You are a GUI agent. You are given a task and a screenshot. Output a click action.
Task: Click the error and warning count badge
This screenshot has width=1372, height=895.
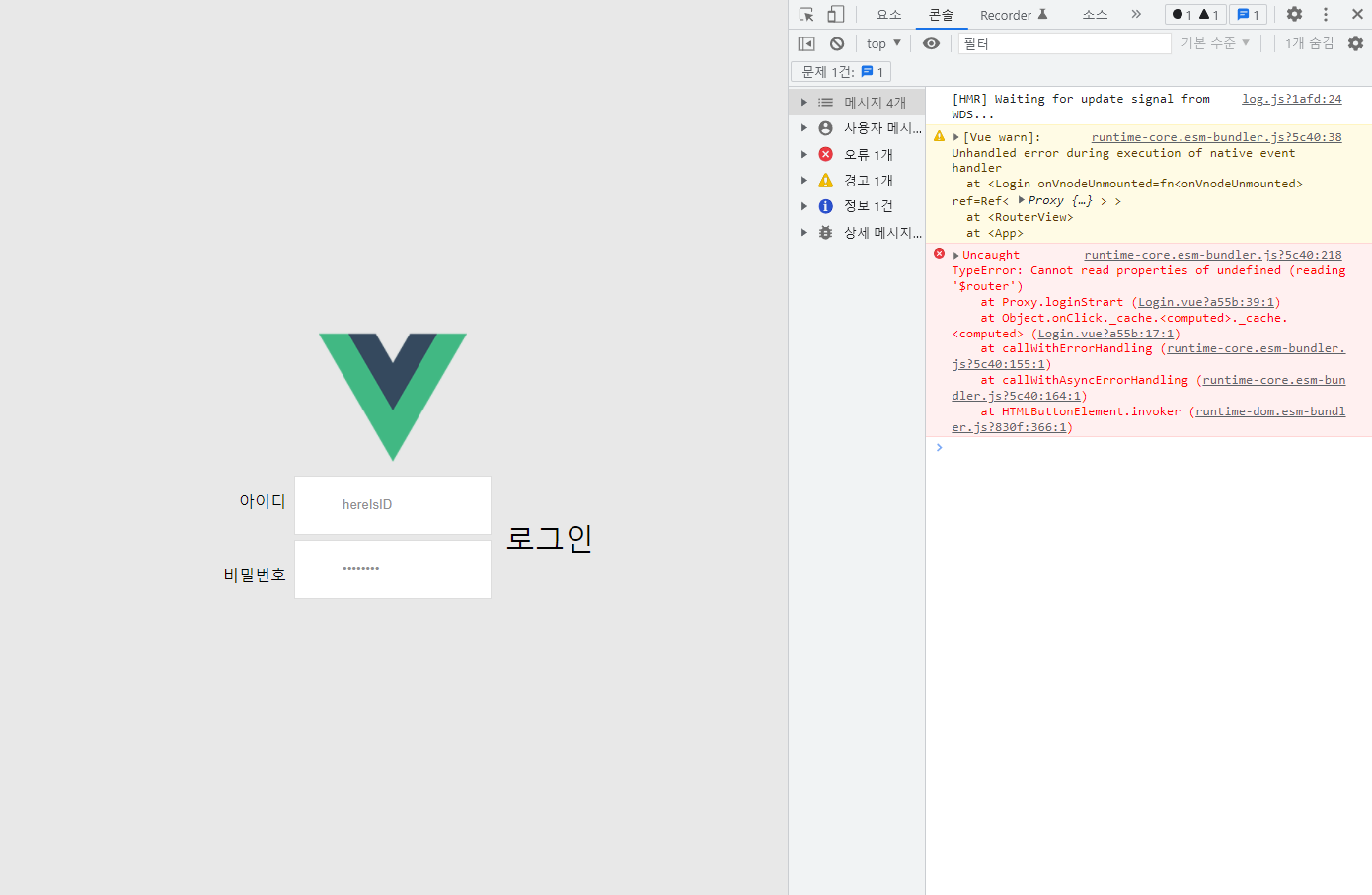(x=1195, y=14)
